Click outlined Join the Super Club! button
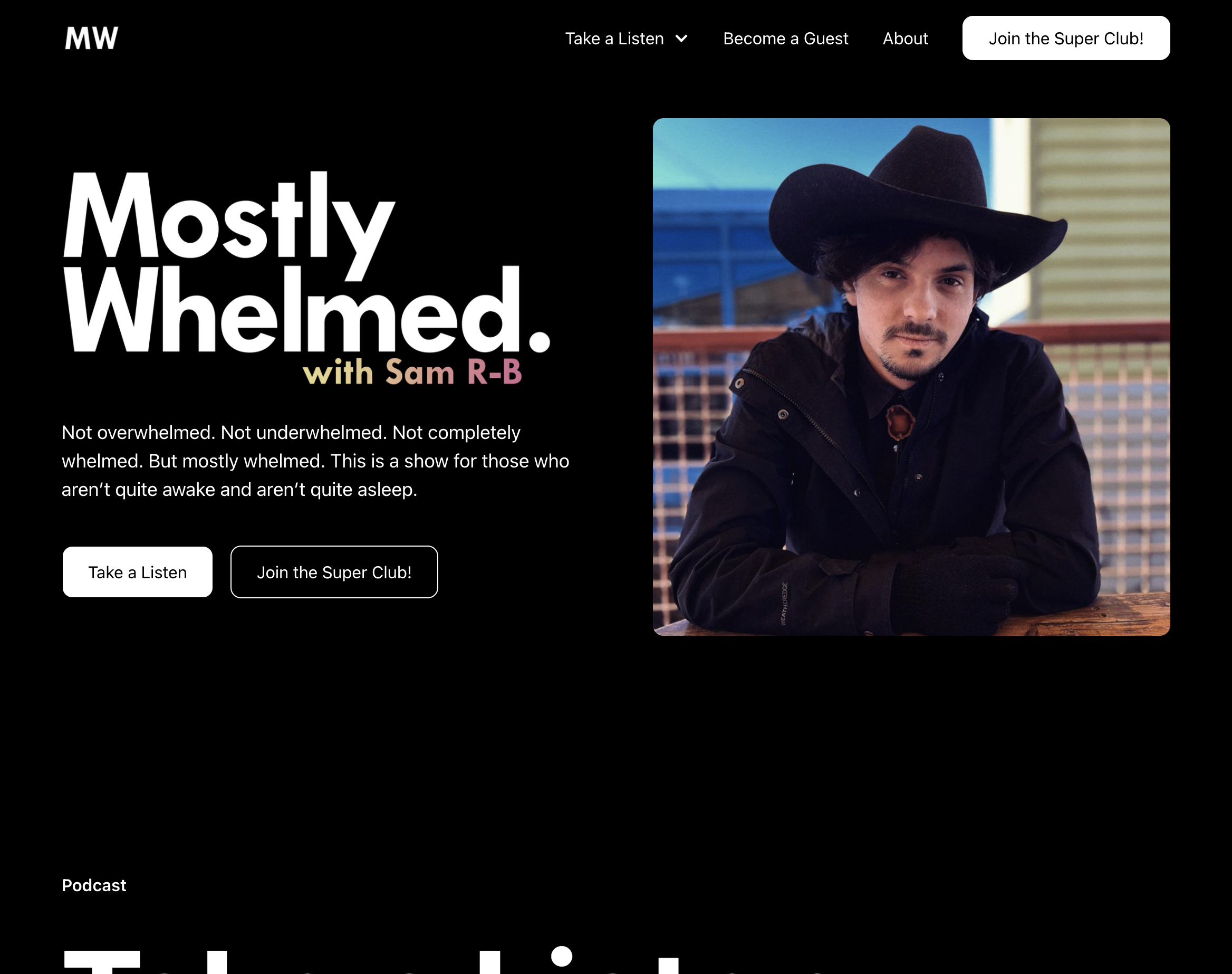Image resolution: width=1232 pixels, height=974 pixels. pyautogui.click(x=334, y=572)
